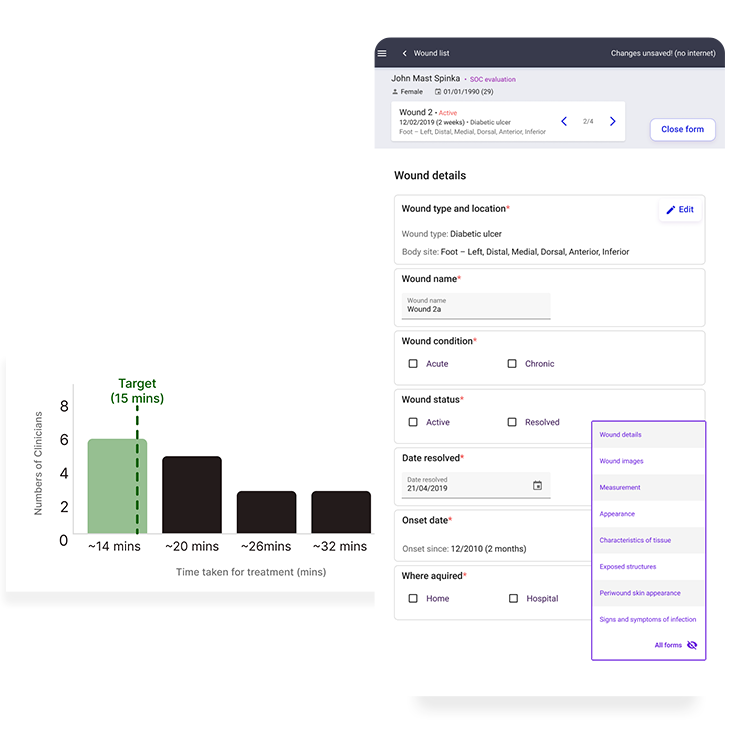Click the ~26mins chart bar
The width and height of the screenshot is (732, 742).
tap(266, 512)
